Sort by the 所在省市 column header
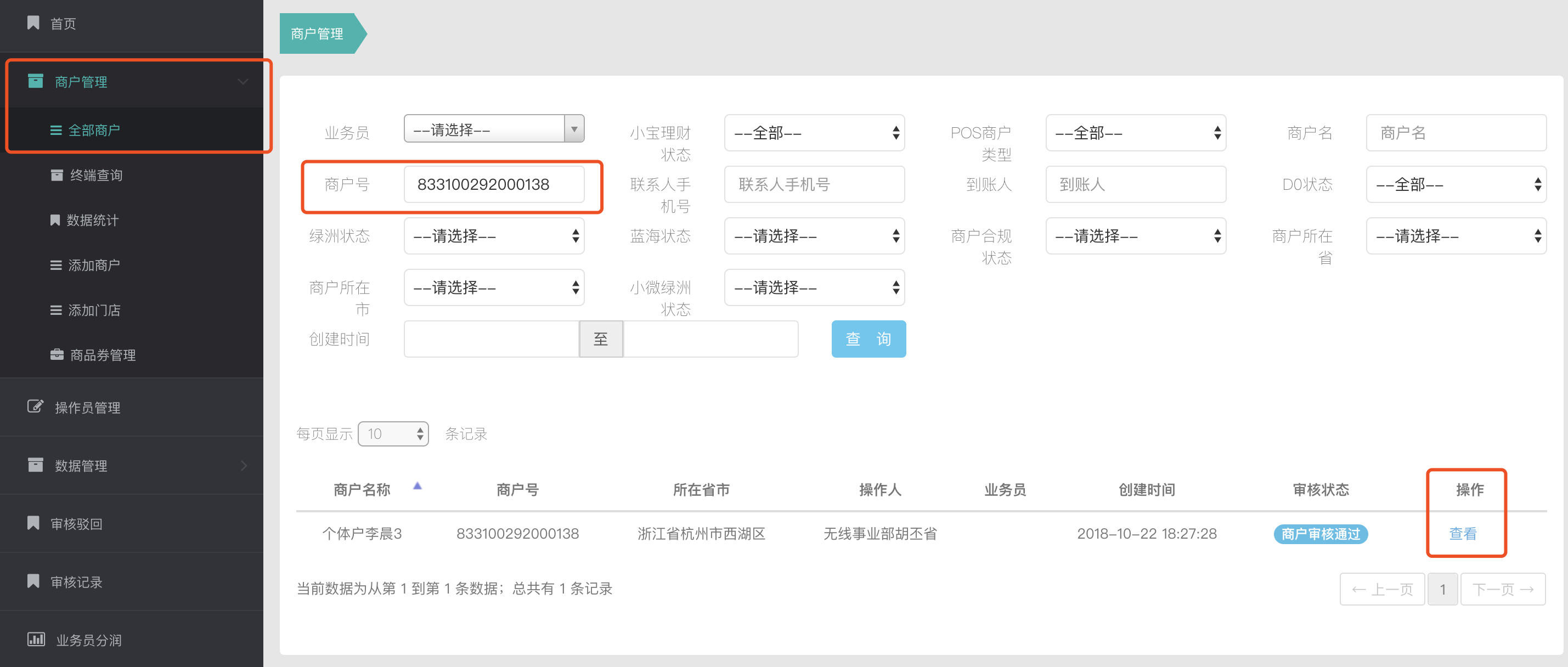Screen dimensions: 1568x667 point(701,489)
